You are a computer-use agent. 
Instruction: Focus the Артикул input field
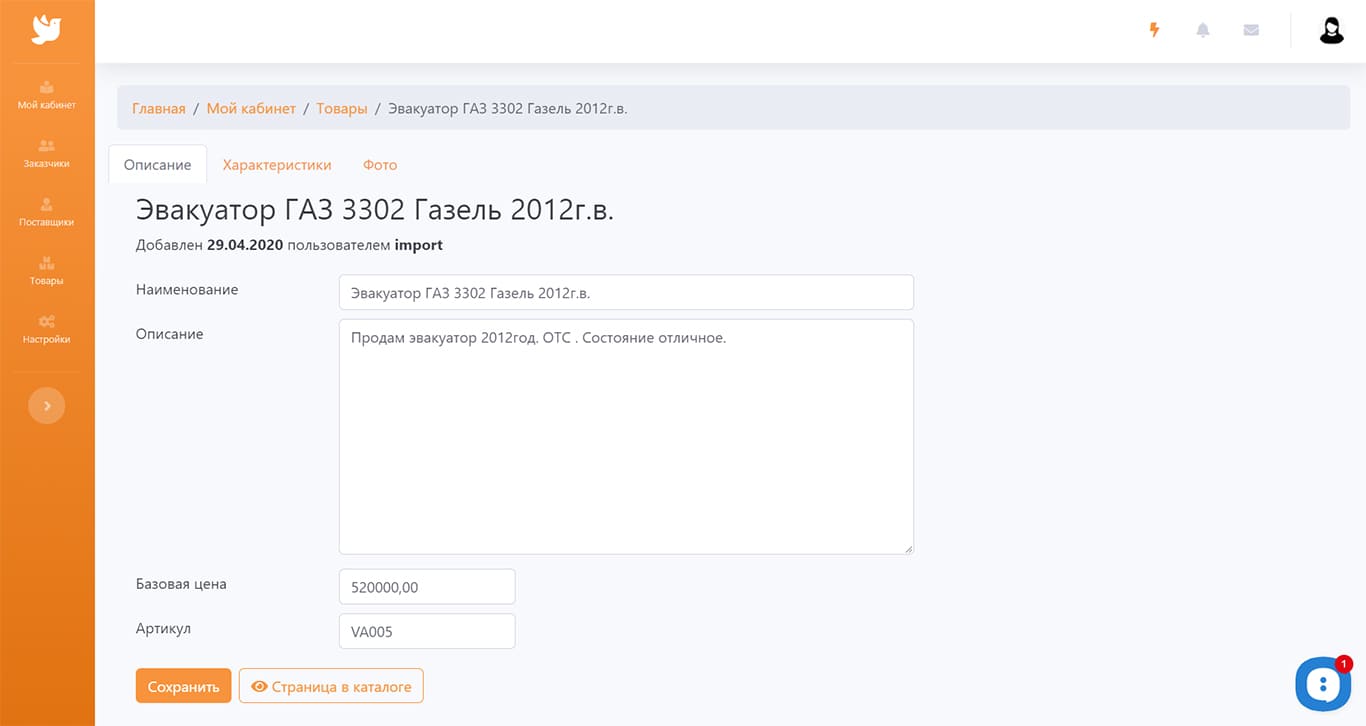(427, 632)
